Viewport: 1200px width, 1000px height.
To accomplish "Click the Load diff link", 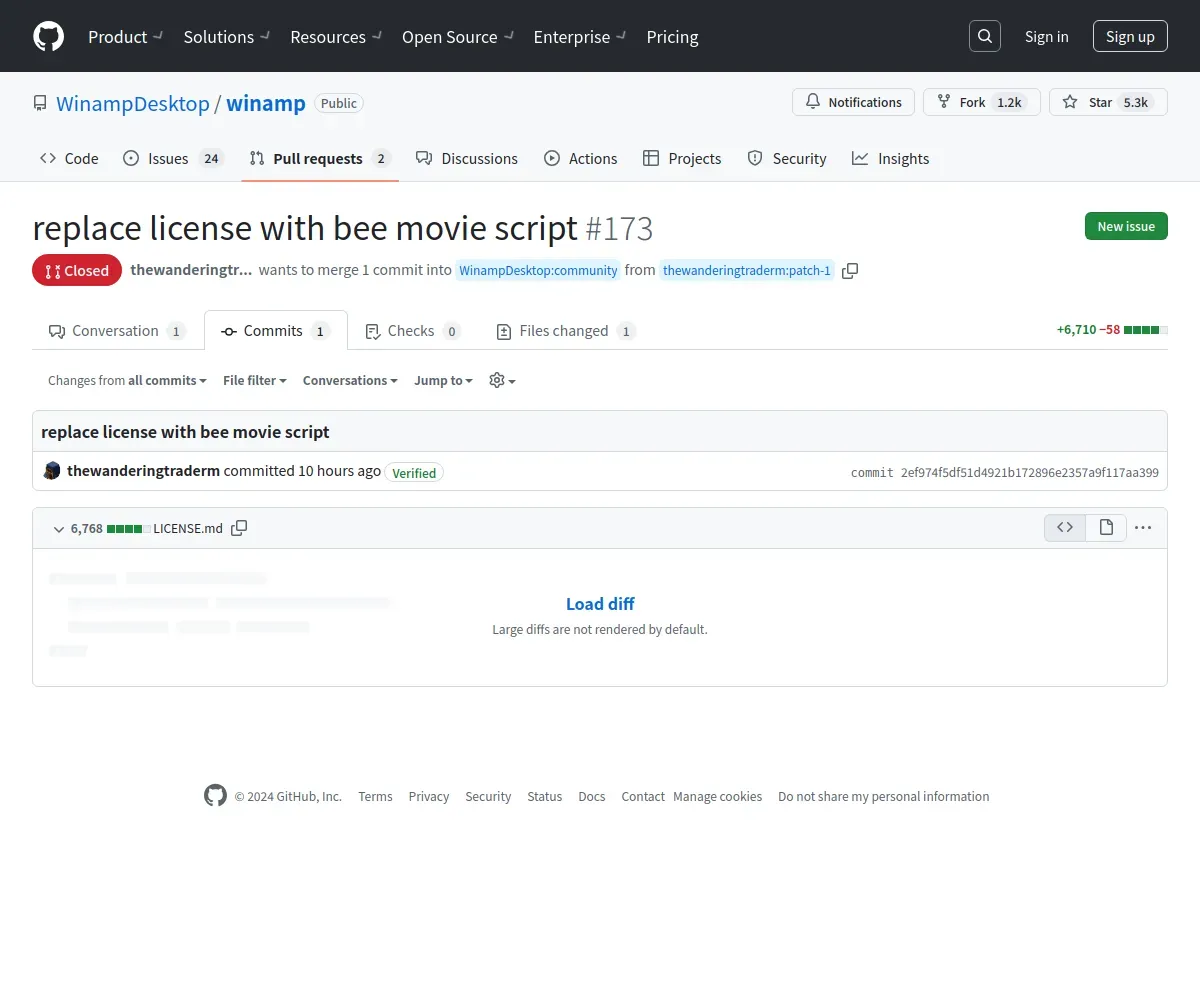I will [600, 604].
